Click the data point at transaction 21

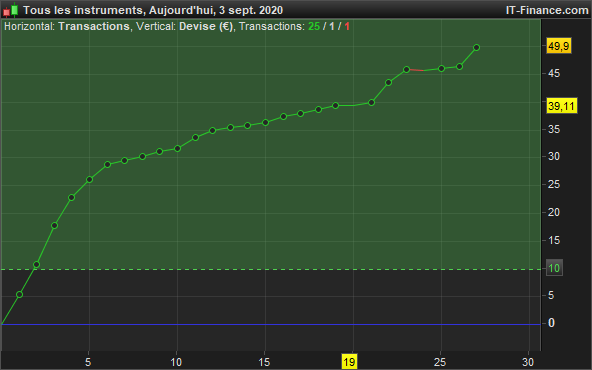point(371,102)
